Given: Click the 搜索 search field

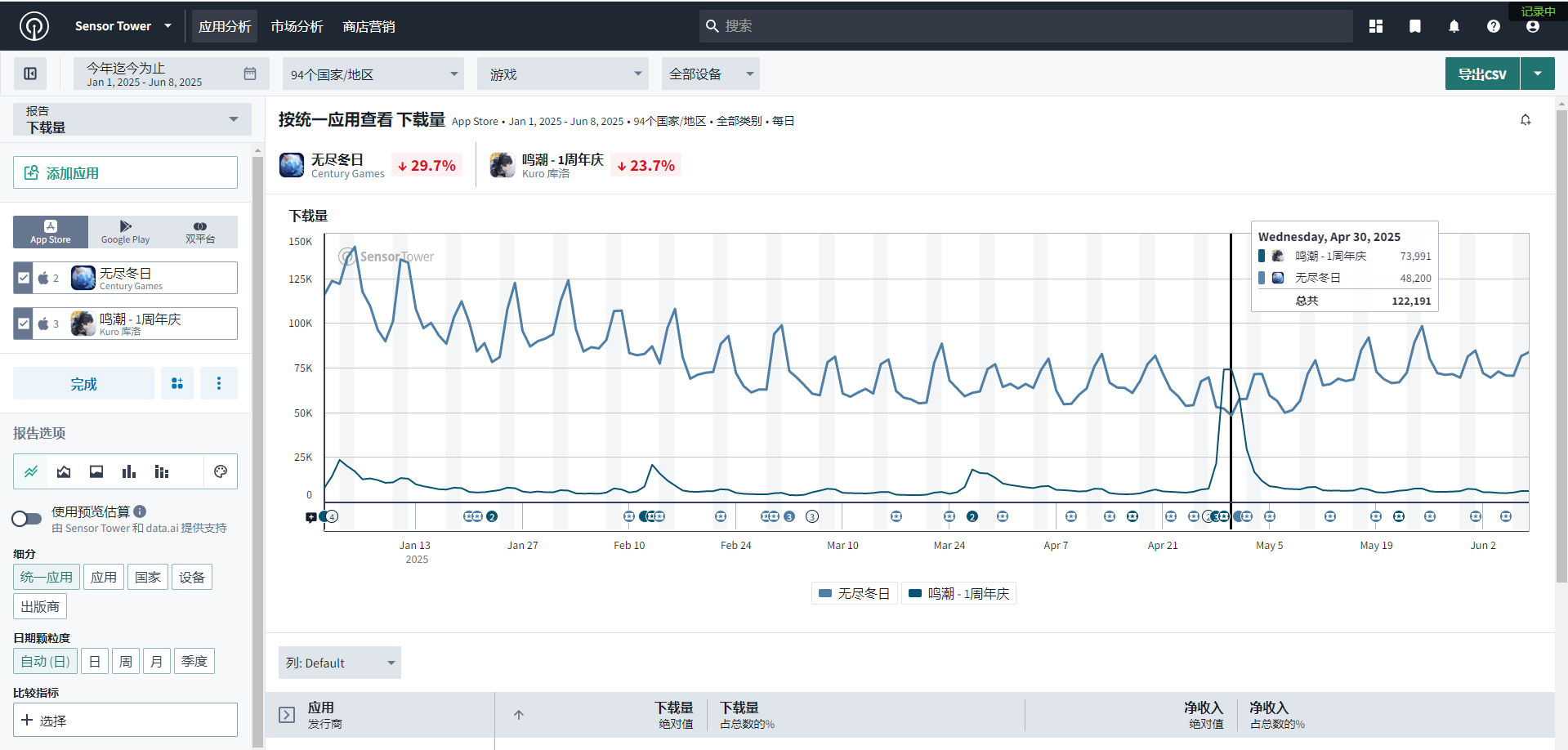Looking at the screenshot, I should coord(1026,26).
